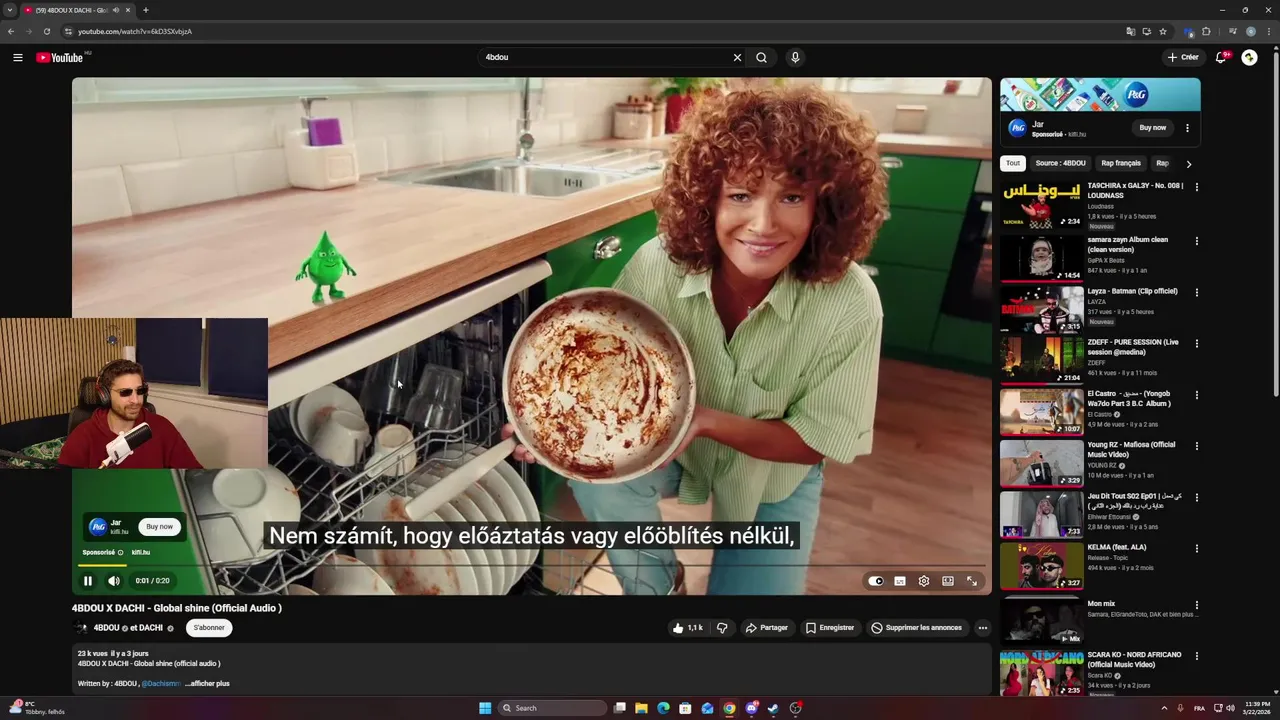The image size is (1280, 720).
Task: Mute the video with the speaker icon
Action: [114, 581]
